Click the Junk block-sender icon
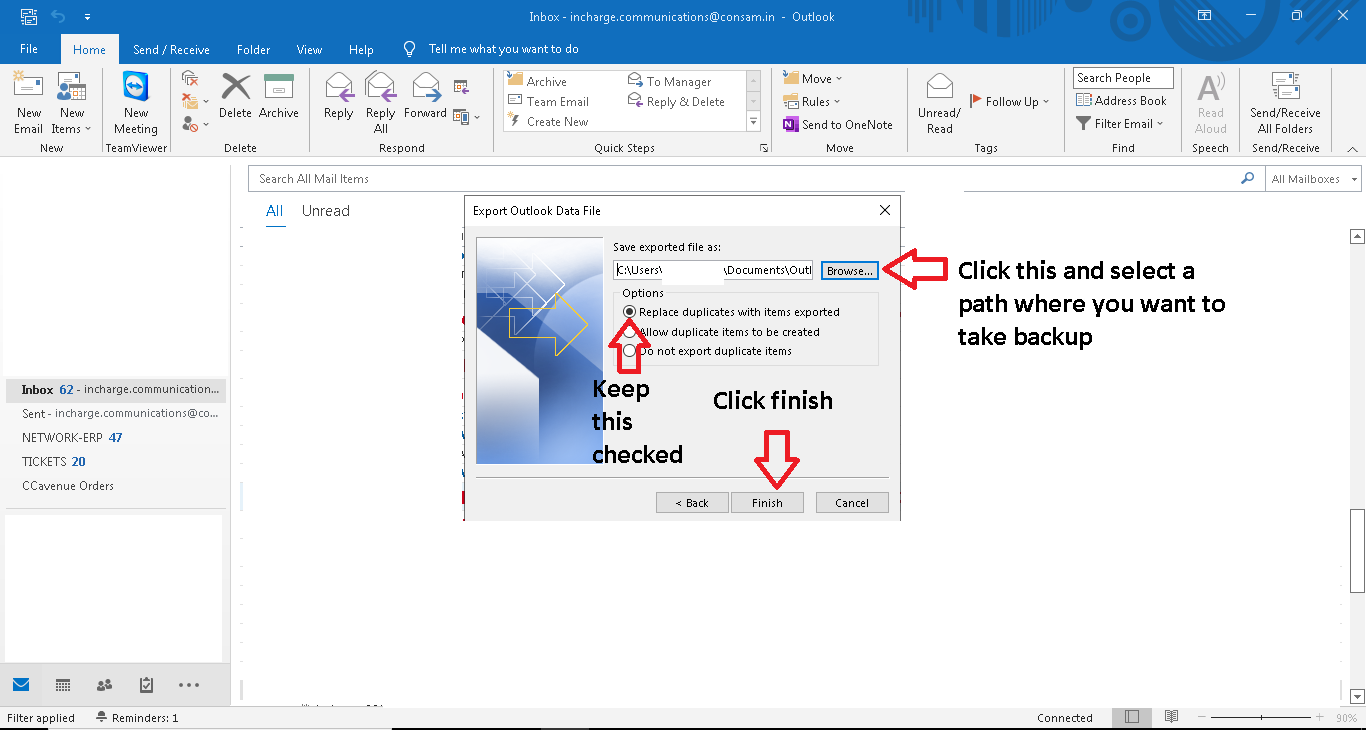1366x730 pixels. click(190, 124)
